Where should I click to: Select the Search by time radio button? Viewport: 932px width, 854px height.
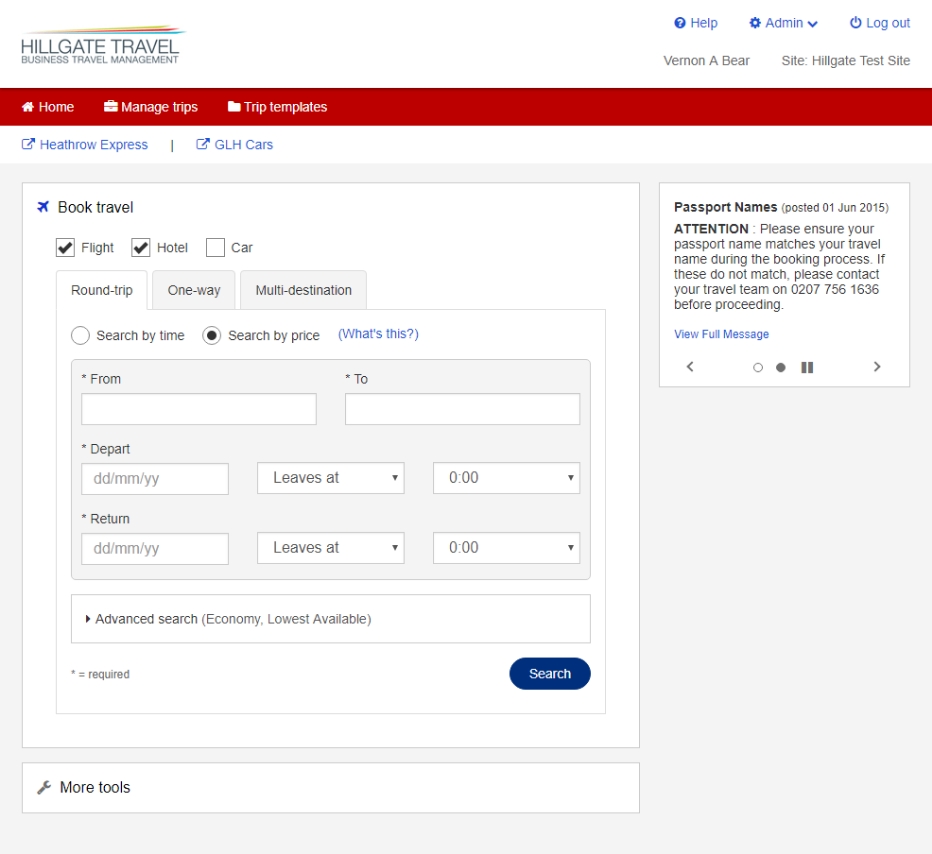(x=81, y=336)
